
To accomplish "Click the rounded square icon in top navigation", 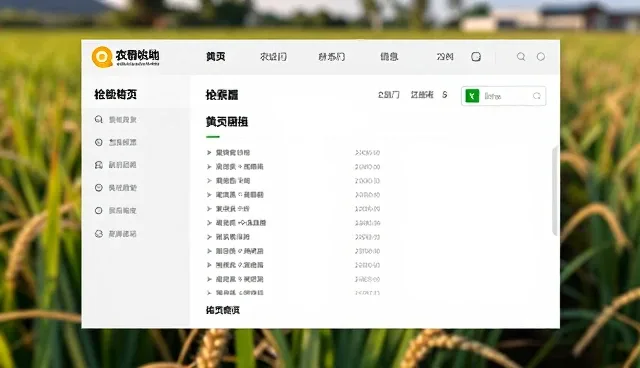I will coord(476,57).
